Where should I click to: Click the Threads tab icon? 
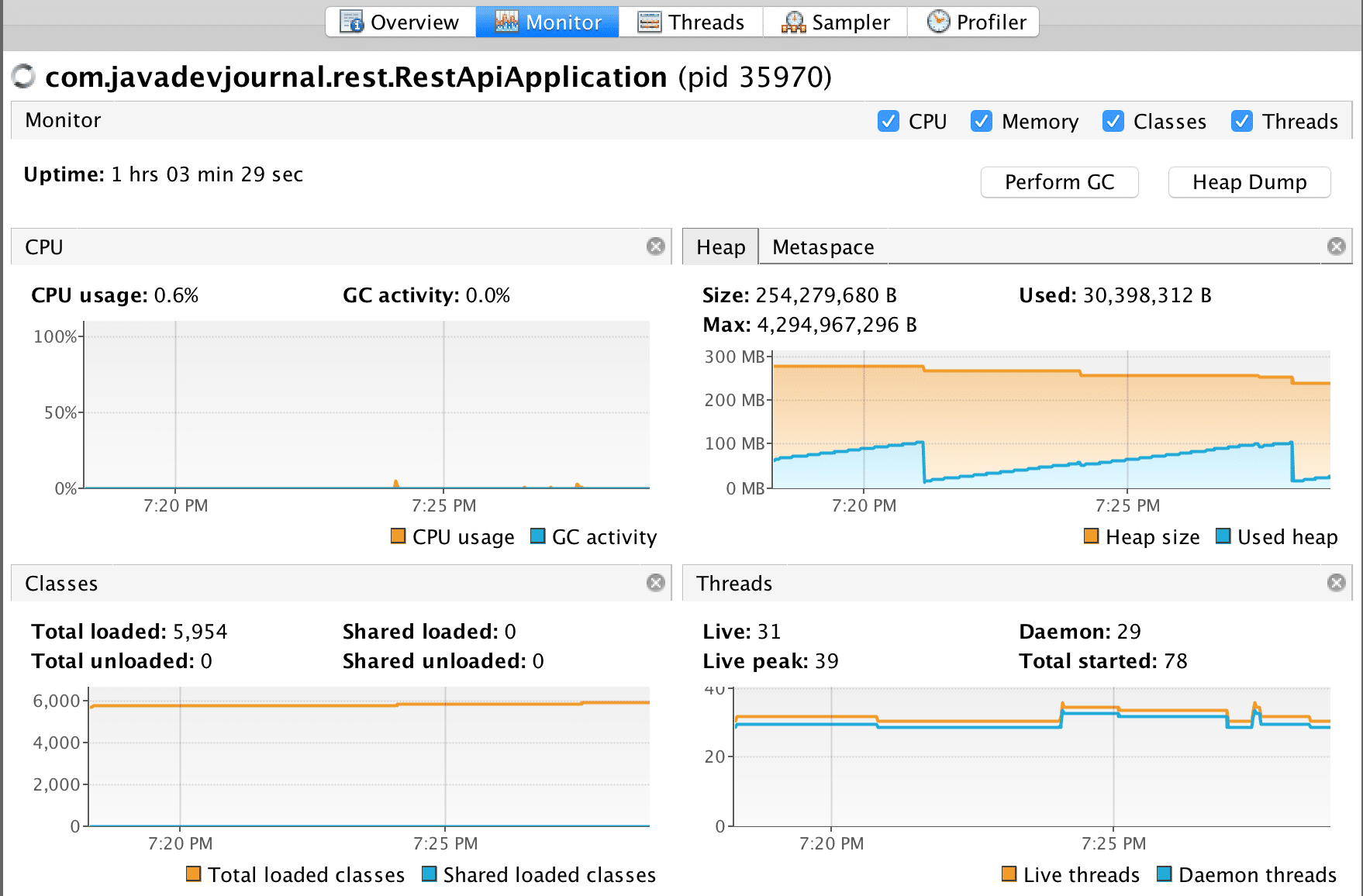pyautogui.click(x=648, y=21)
